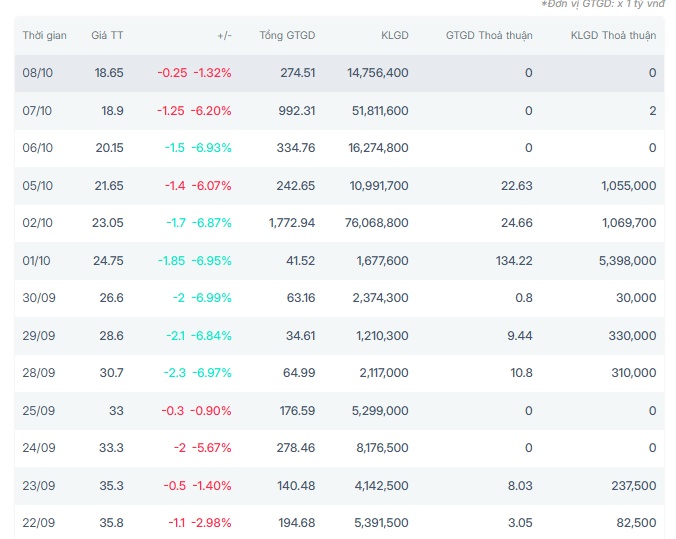676x539 pixels.
Task: Click the 'Tổng GTGD' column header
Action: click(x=287, y=35)
